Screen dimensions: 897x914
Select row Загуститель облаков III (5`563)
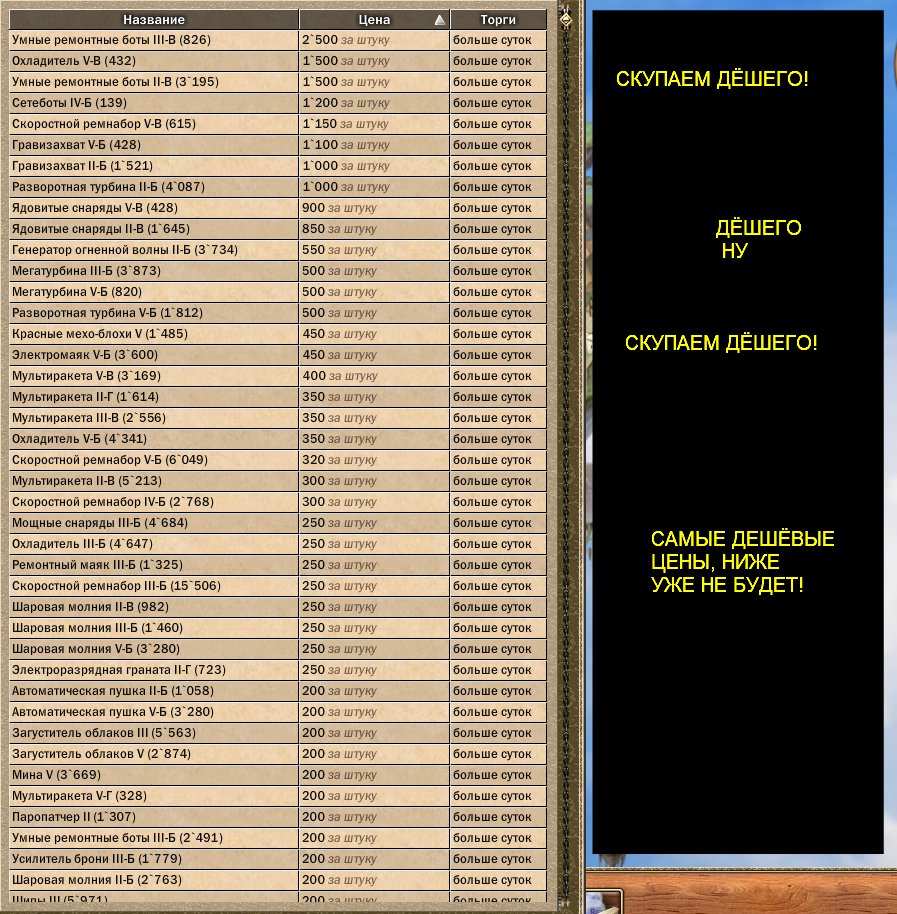pos(278,733)
